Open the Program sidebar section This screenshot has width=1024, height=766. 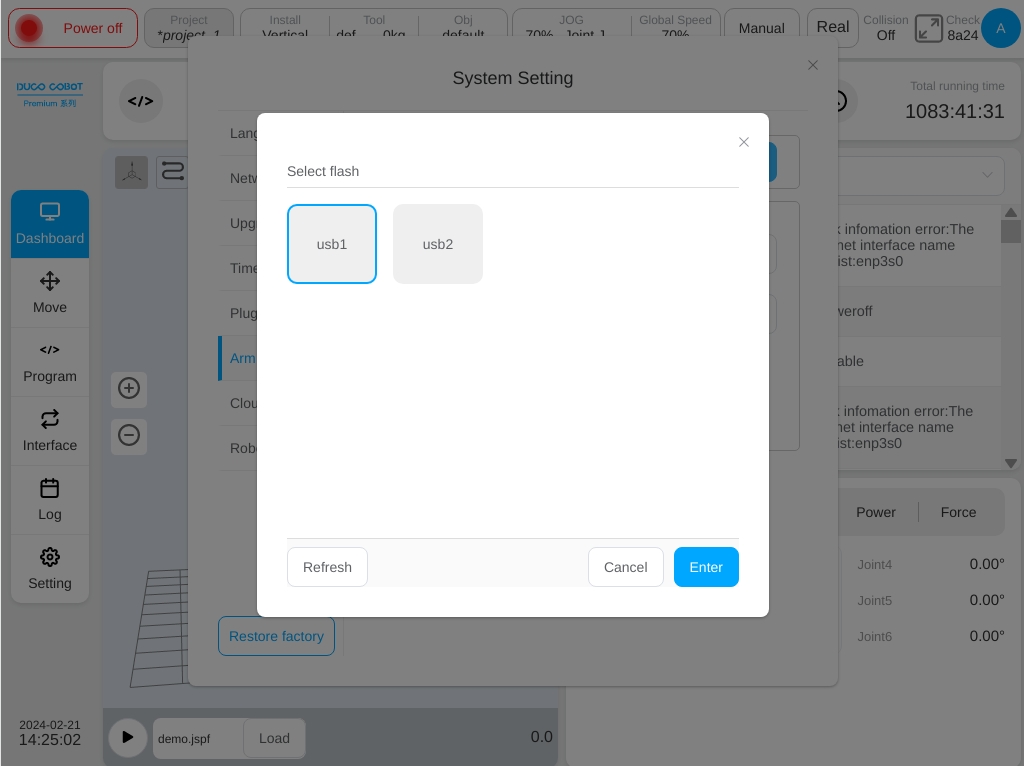[x=50, y=362]
